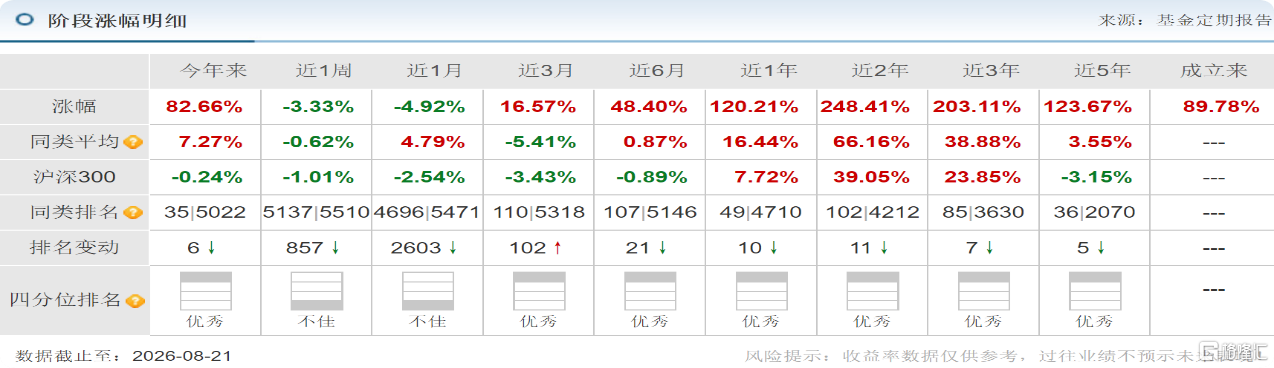Click the 82.66% year-to-date return value
This screenshot has height=368, width=1274.
(205, 106)
